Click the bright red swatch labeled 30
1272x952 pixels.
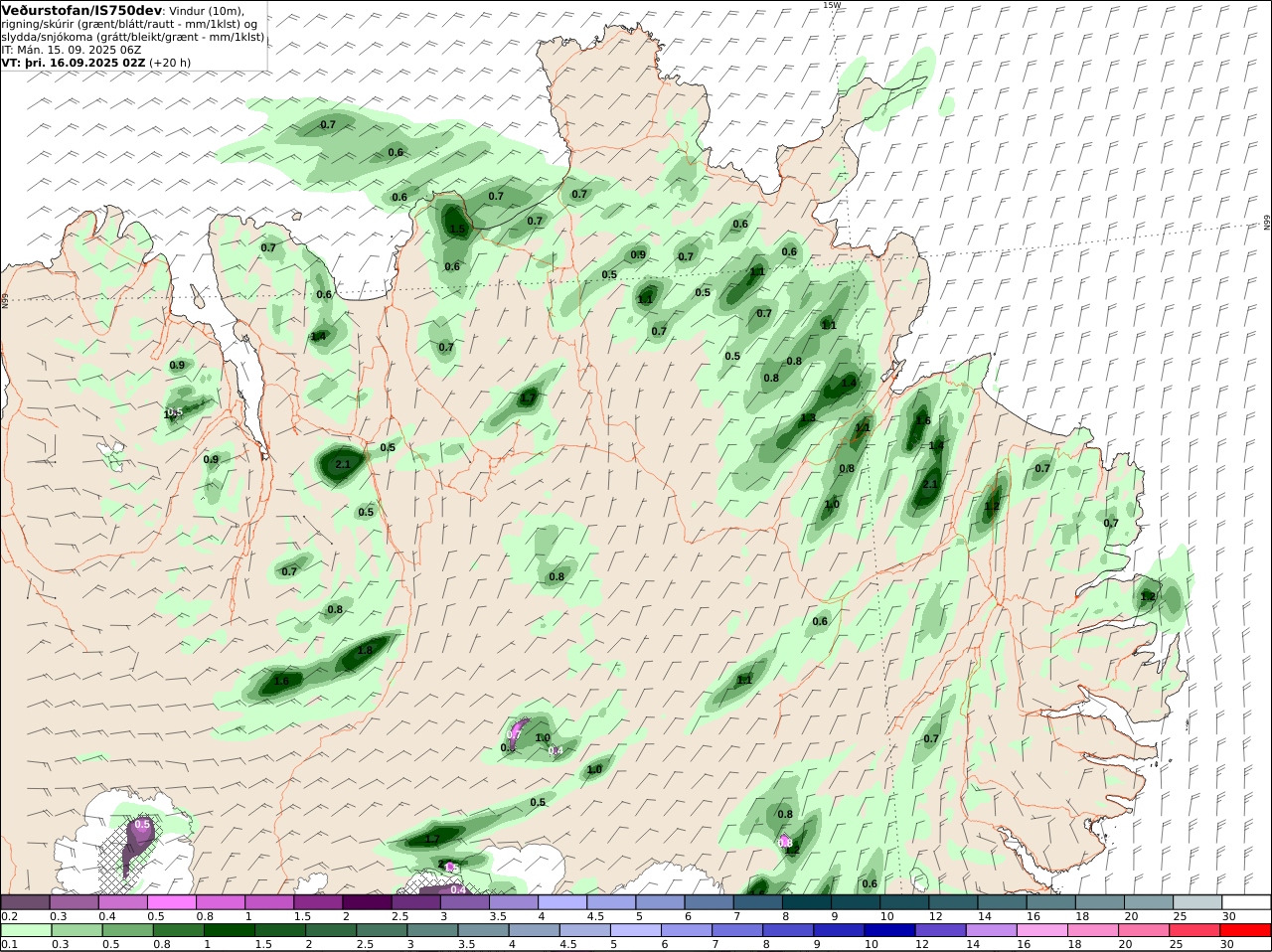1246,930
